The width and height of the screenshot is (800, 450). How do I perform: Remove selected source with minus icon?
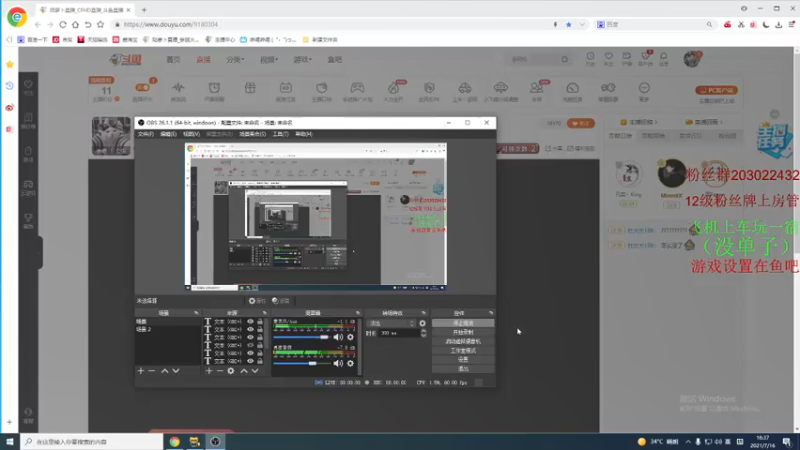coord(219,371)
